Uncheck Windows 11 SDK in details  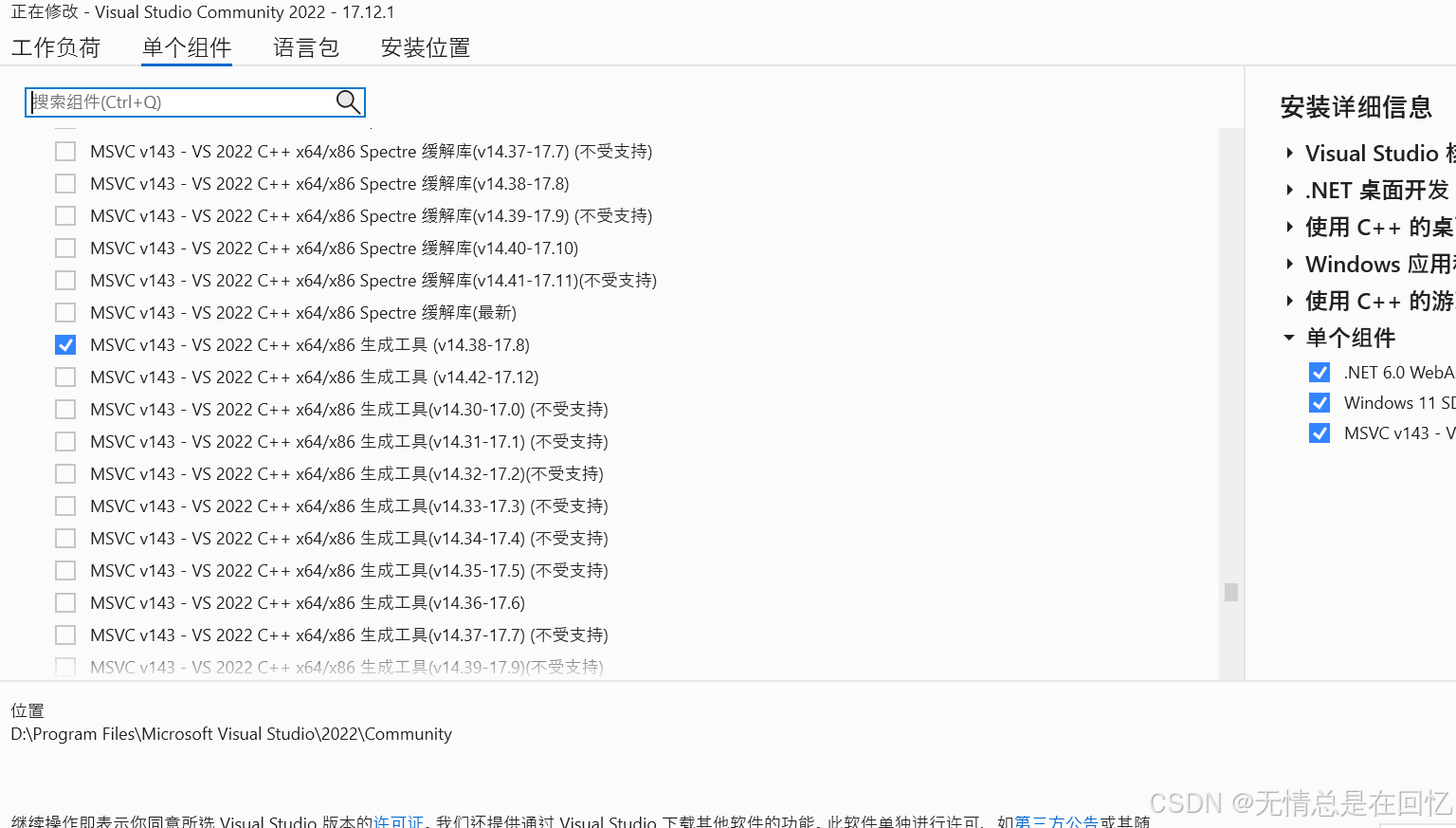[x=1319, y=403]
